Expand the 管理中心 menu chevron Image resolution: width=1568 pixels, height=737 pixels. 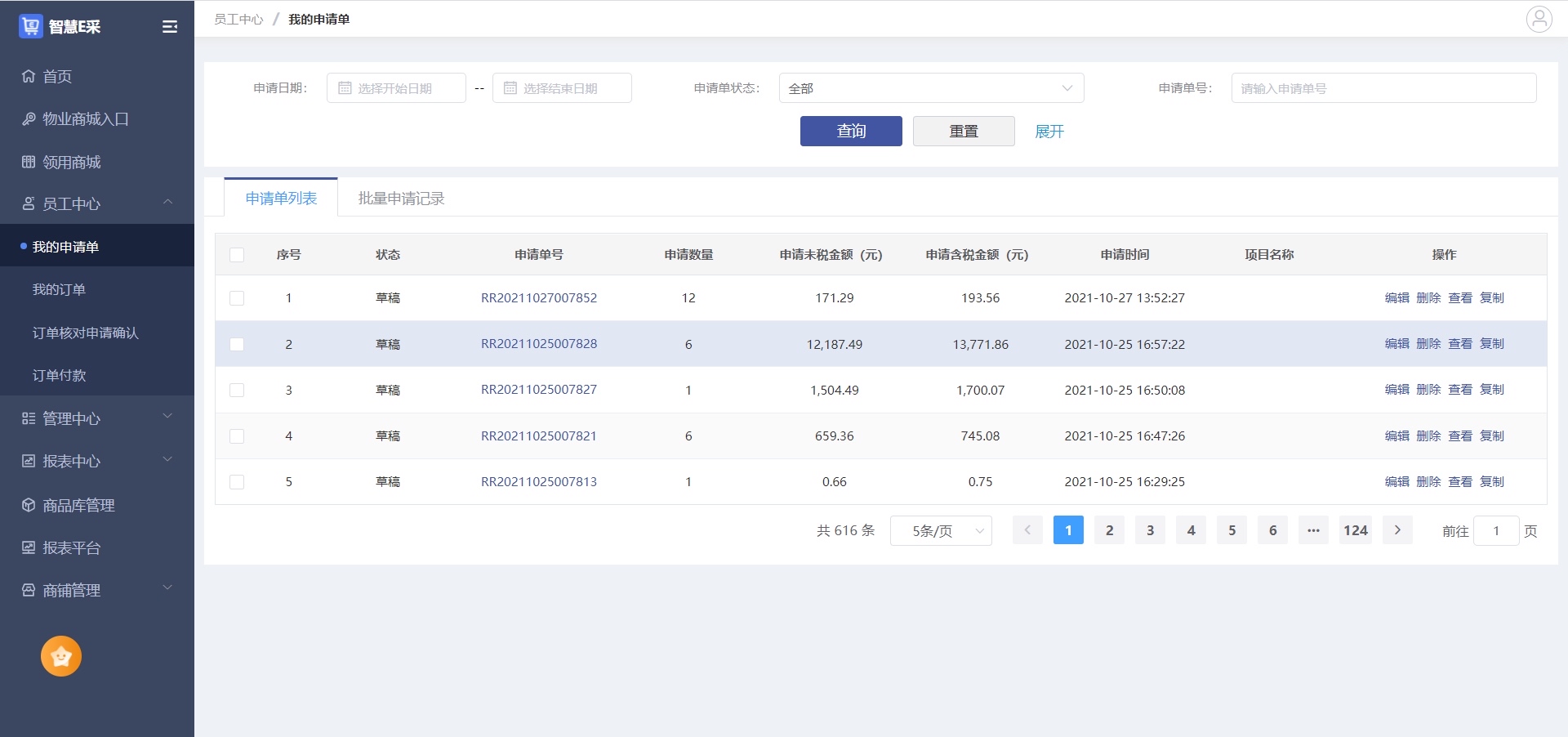coord(168,417)
